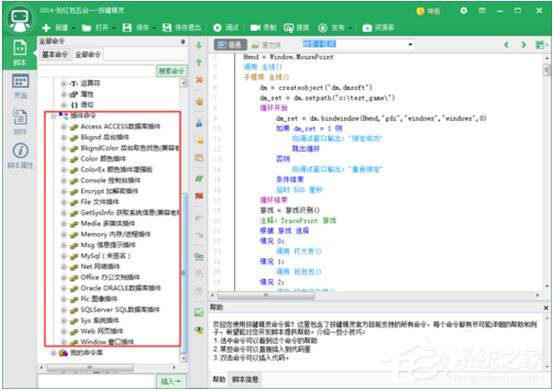Click the red uncomment icon
The height and width of the screenshot is (391, 553).
pyautogui.click(x=199, y=196)
